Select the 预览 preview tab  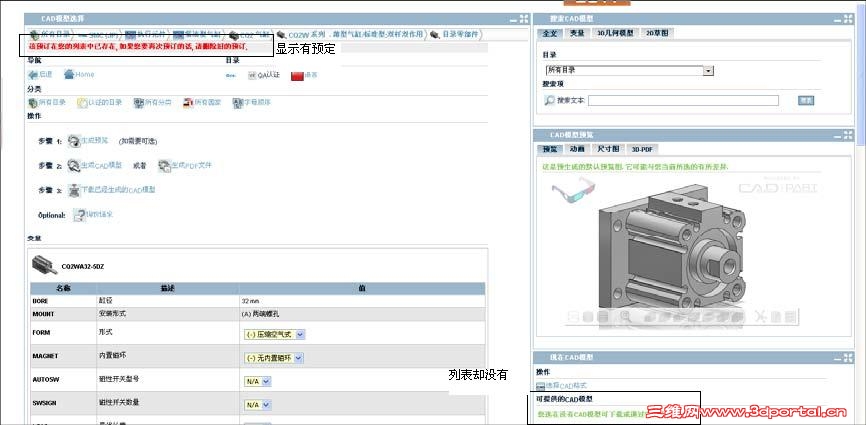550,149
